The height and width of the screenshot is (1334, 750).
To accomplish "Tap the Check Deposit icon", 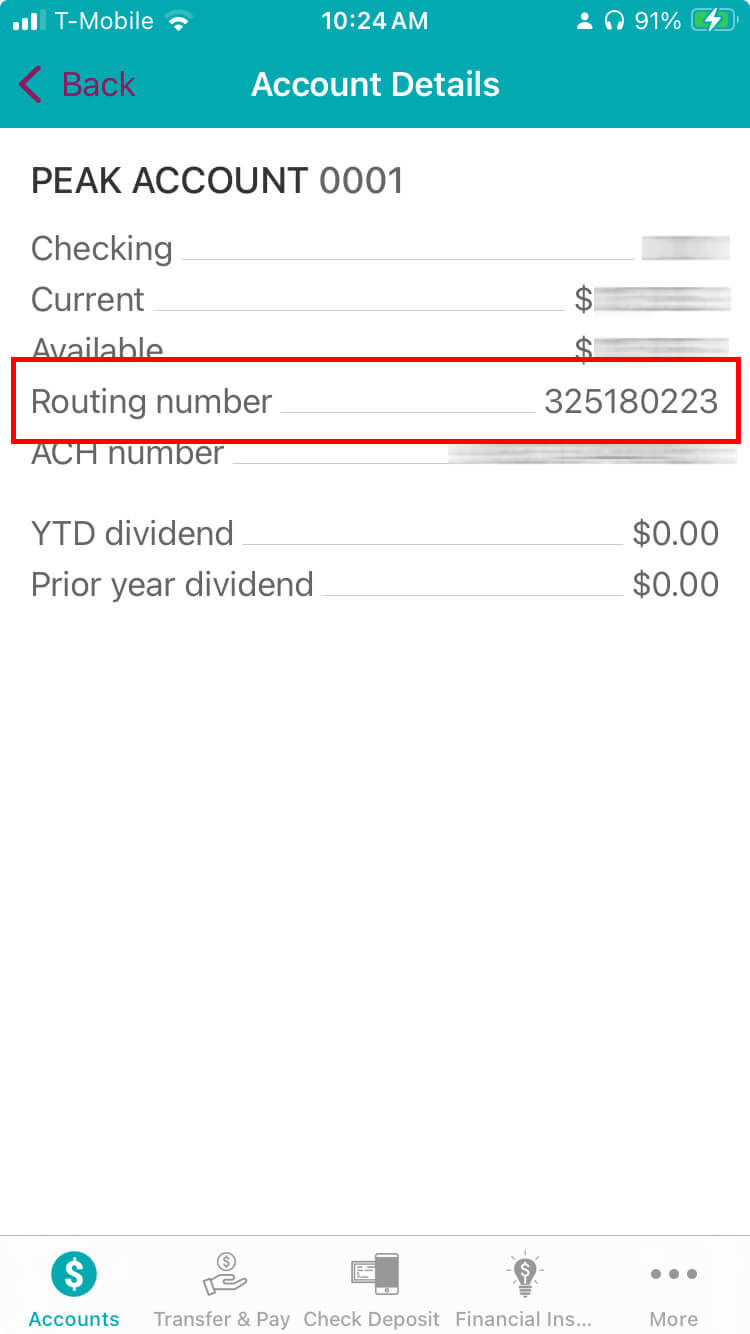I will click(x=373, y=1275).
